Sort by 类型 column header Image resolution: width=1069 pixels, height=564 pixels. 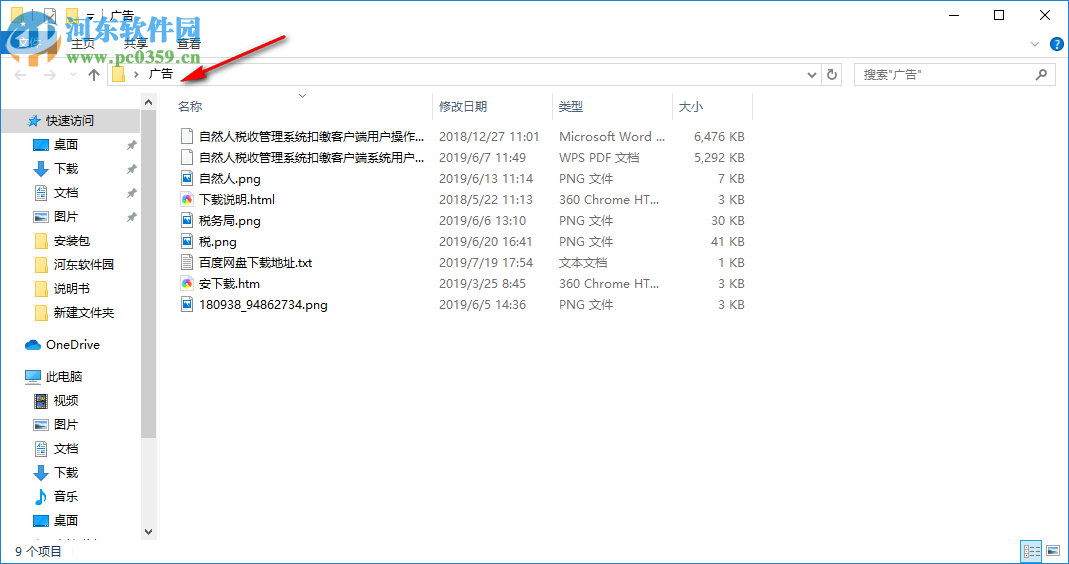pos(612,106)
